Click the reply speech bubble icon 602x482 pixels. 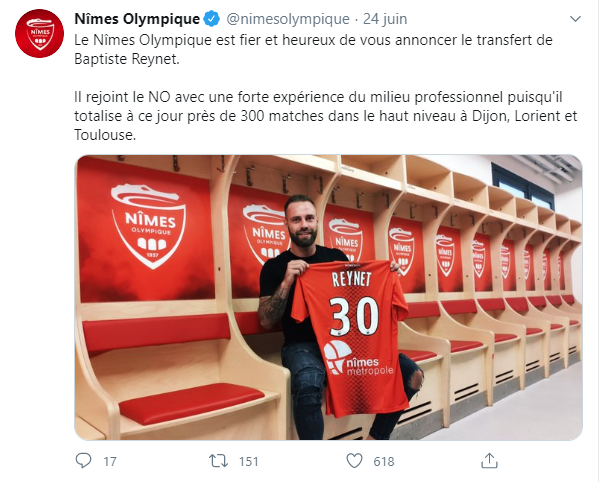(84, 461)
